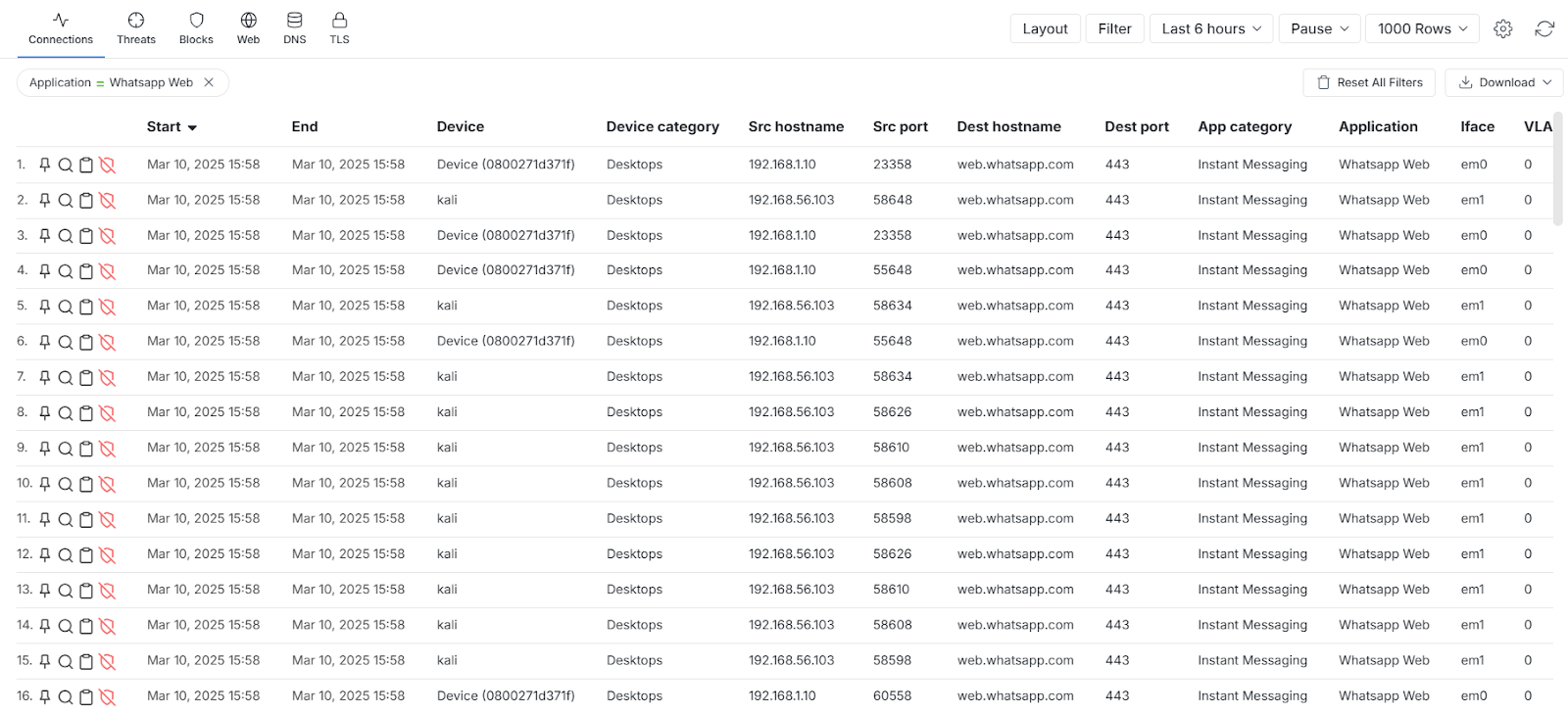
Task: Click the magnifier icon on row 3
Action: [x=65, y=236]
